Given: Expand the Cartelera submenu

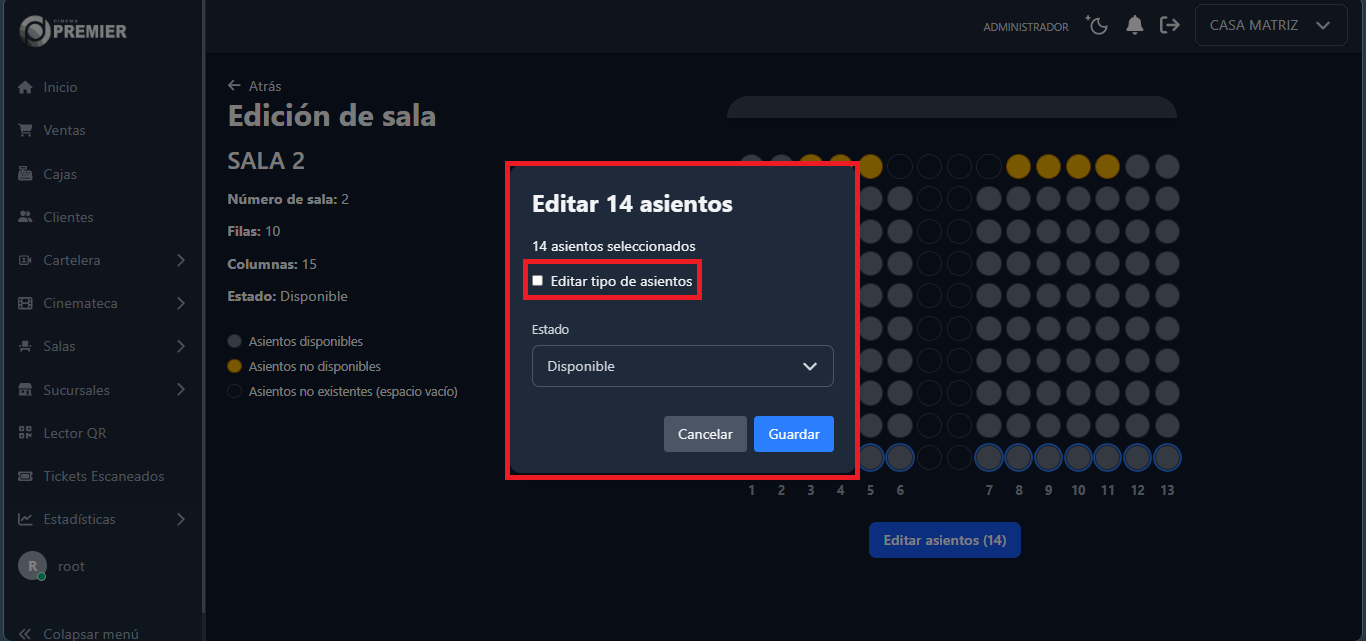Looking at the screenshot, I should coord(180,261).
